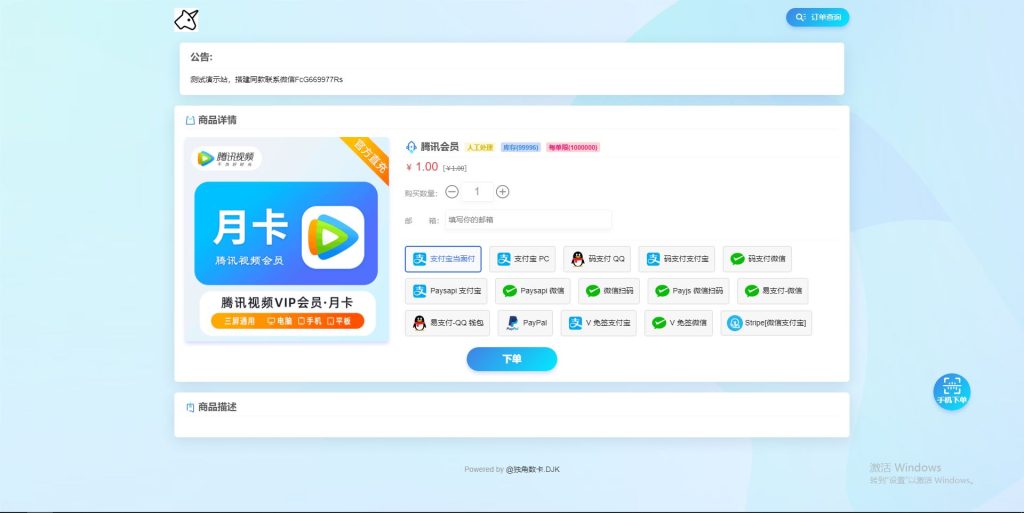Click the 填写你的邮箱 email input

528,220
